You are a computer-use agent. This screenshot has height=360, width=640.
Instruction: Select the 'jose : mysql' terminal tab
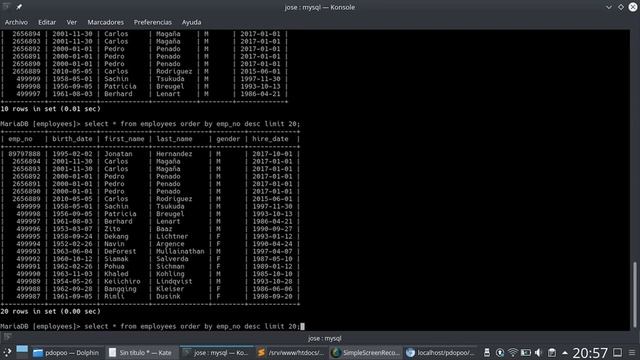point(324,338)
